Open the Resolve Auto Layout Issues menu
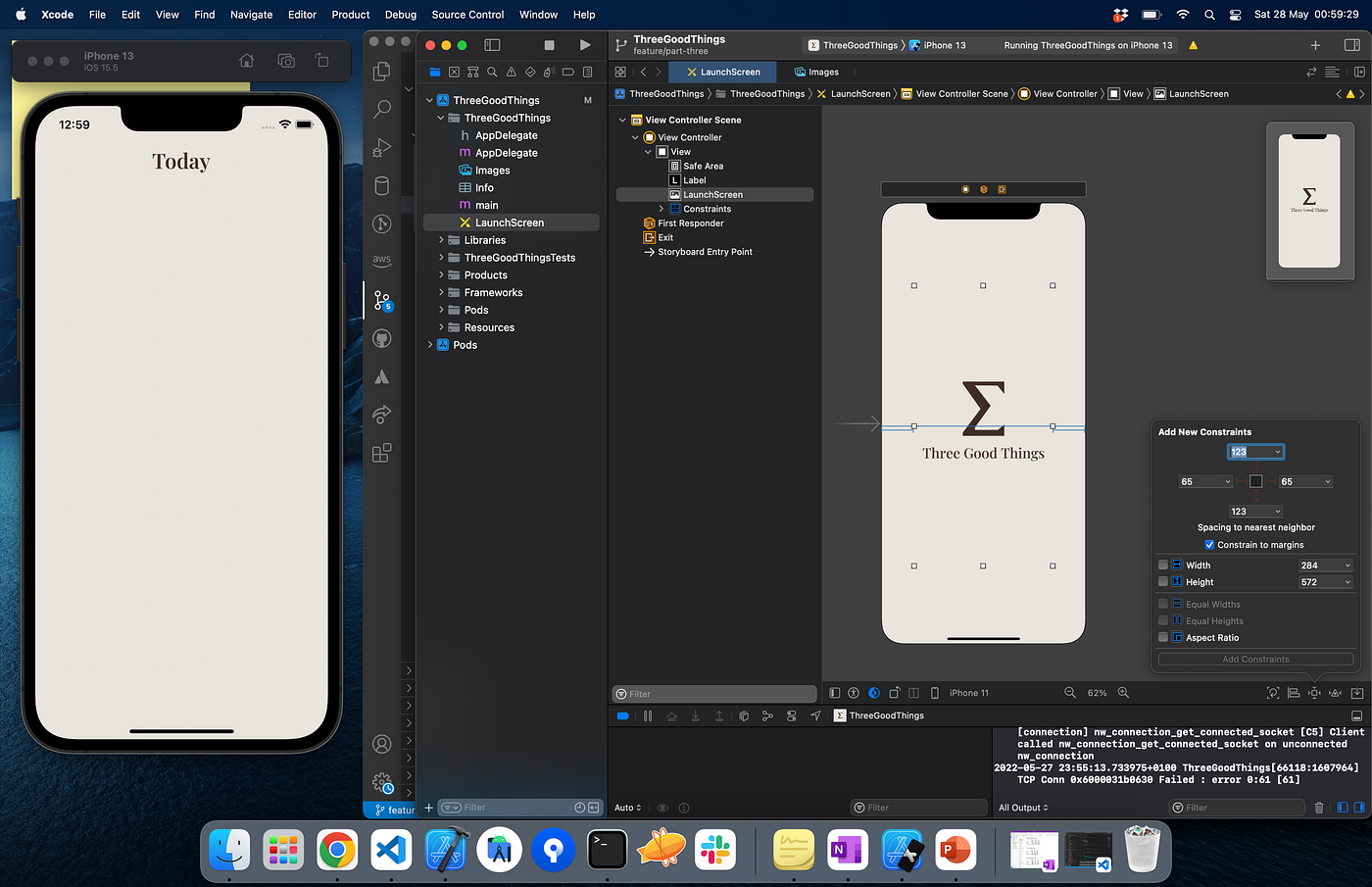The image size is (1372, 887). [x=1336, y=693]
